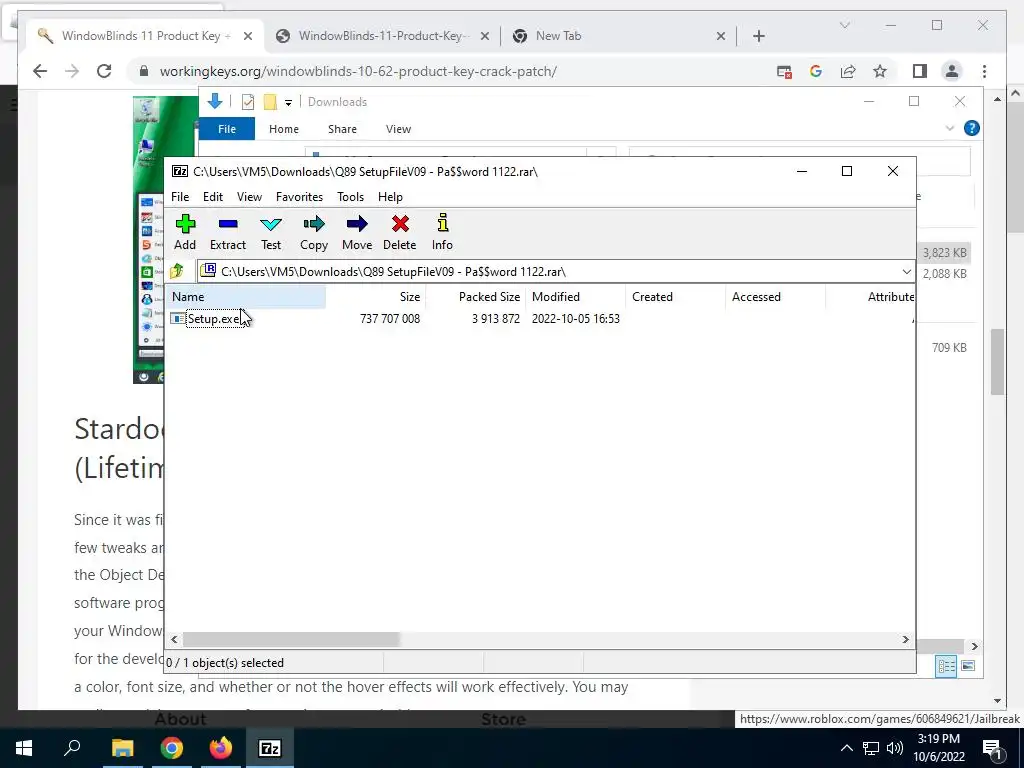Go back in Chrome browser

tap(40, 71)
